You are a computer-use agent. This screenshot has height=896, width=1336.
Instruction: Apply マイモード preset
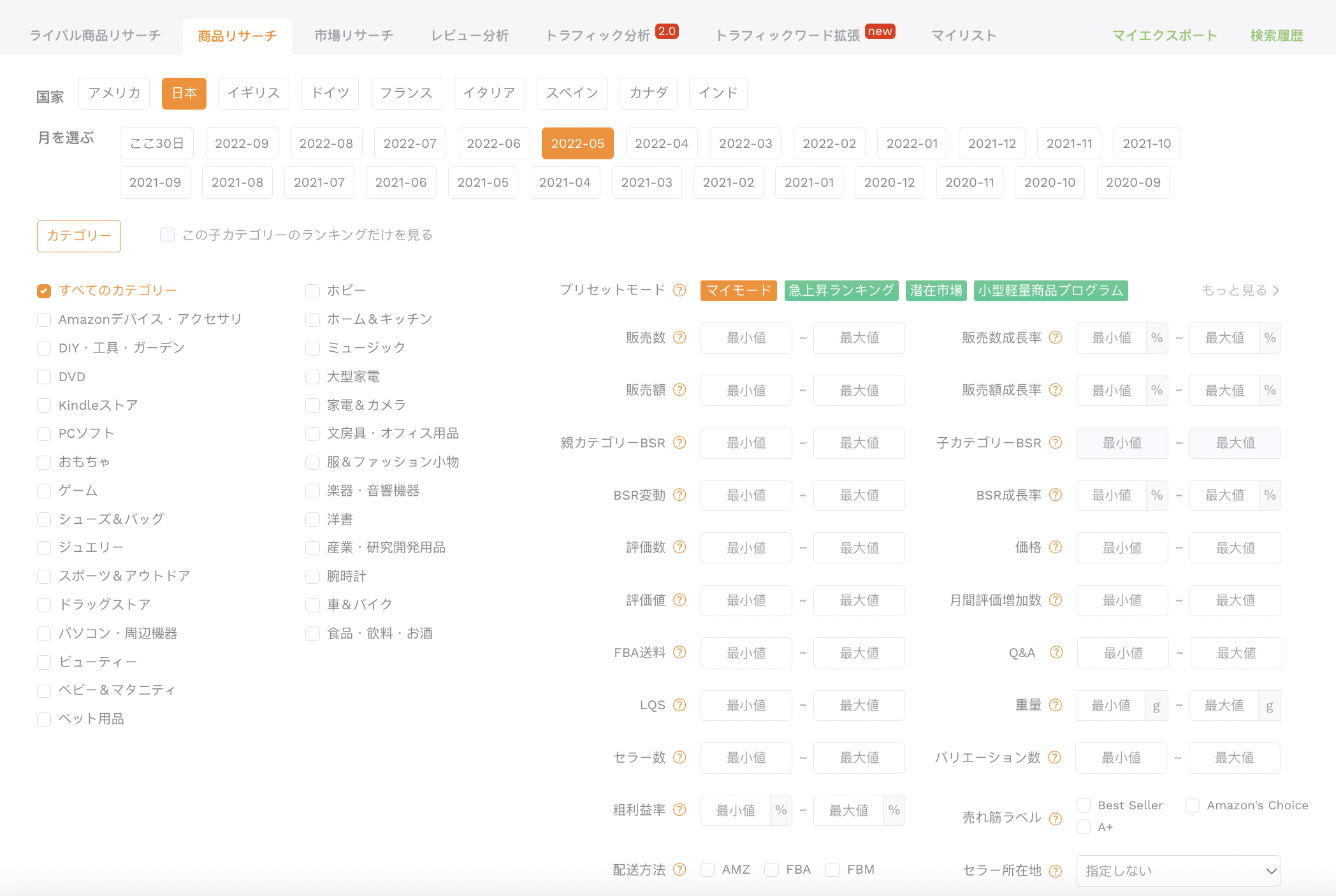coord(739,290)
